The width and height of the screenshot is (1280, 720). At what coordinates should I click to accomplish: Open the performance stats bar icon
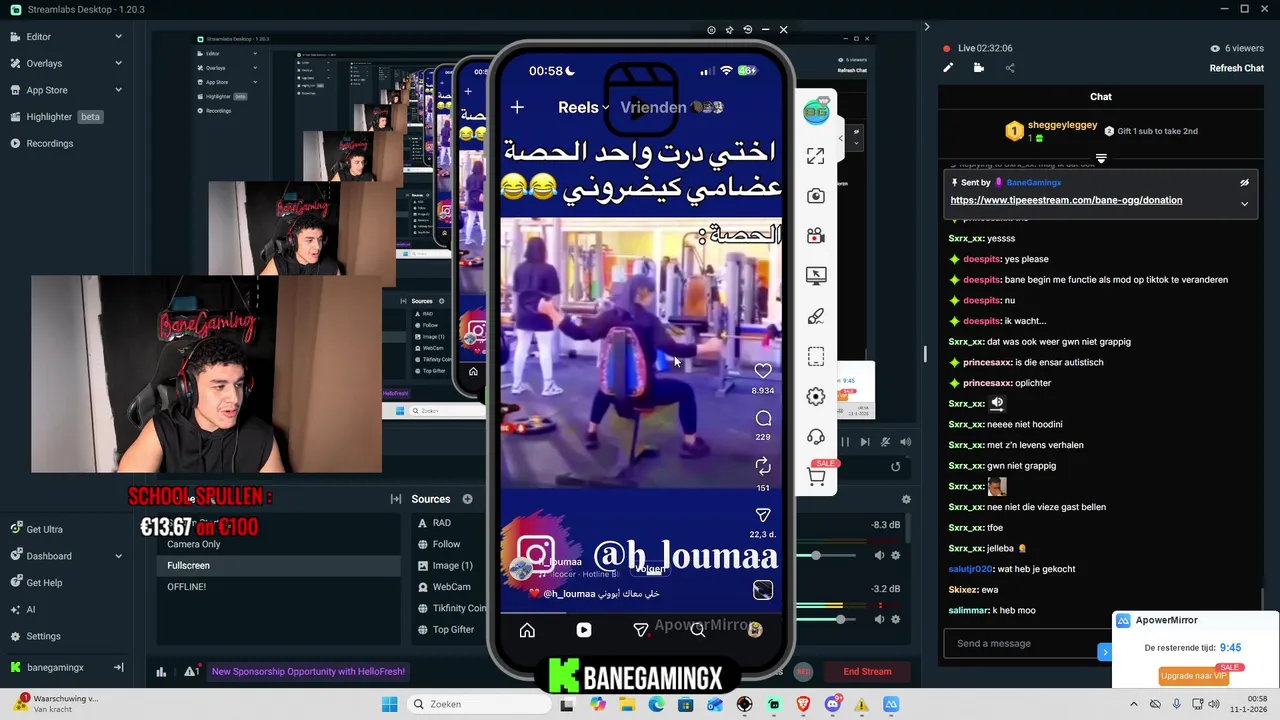click(161, 671)
